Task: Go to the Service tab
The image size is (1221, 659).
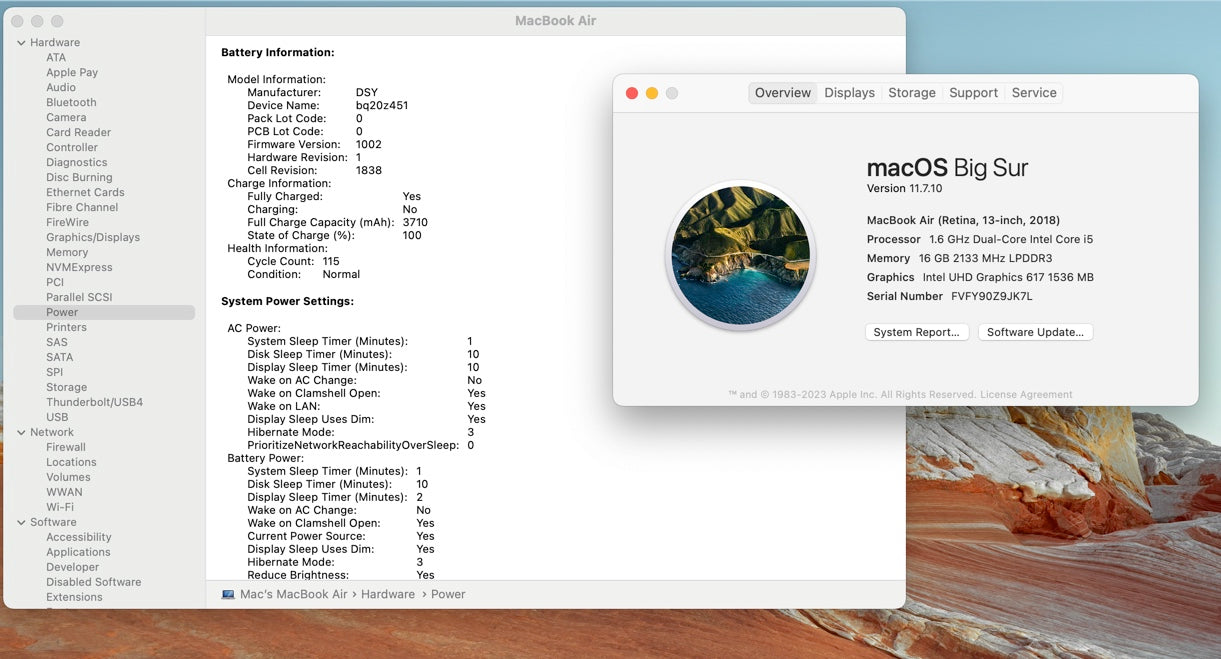Action: coord(1033,93)
